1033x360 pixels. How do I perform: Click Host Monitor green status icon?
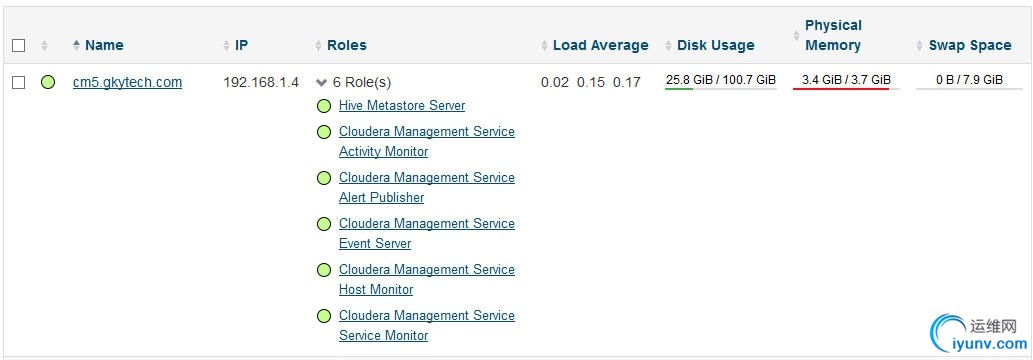323,270
